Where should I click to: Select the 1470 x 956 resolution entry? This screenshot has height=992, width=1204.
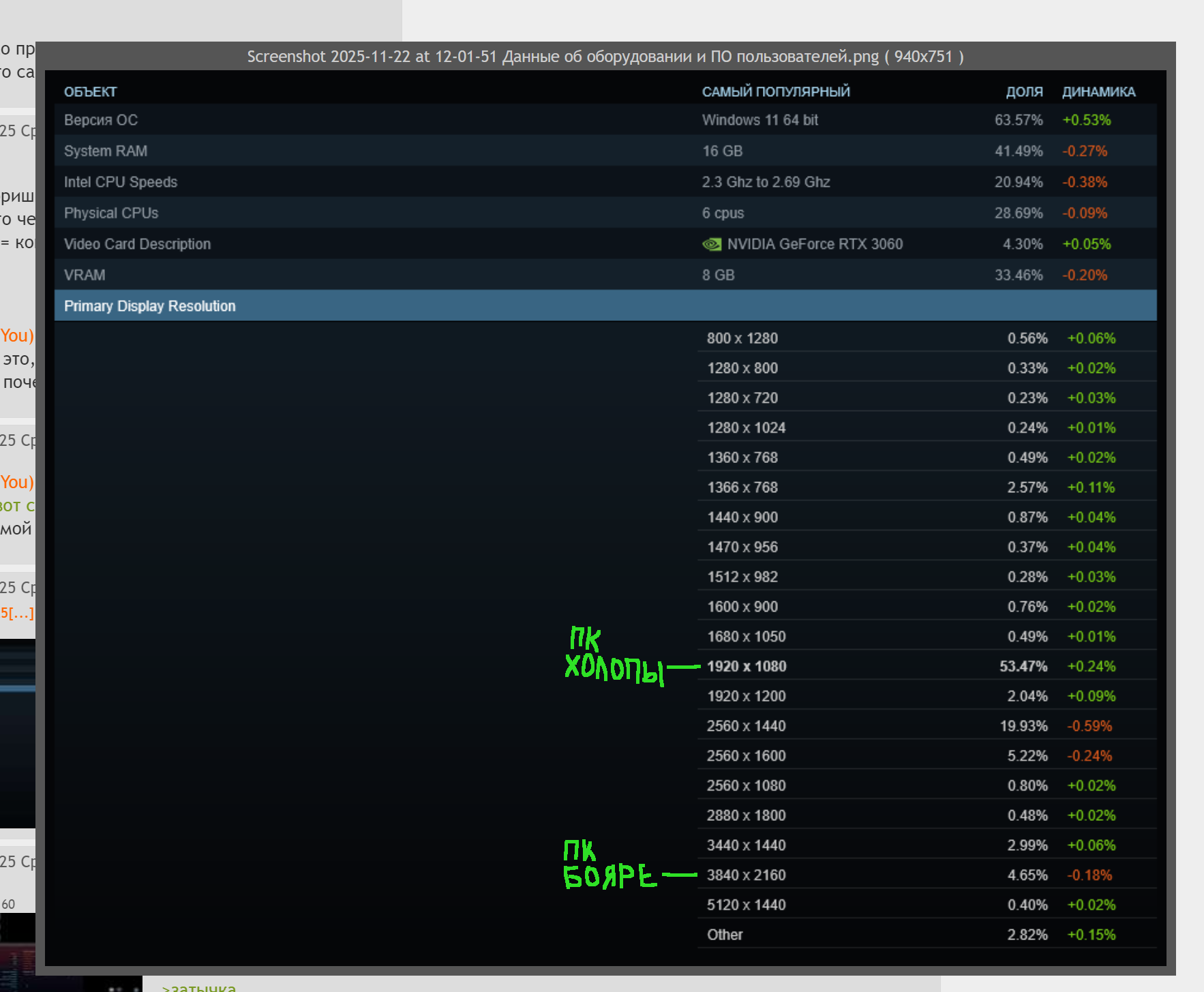click(x=742, y=547)
